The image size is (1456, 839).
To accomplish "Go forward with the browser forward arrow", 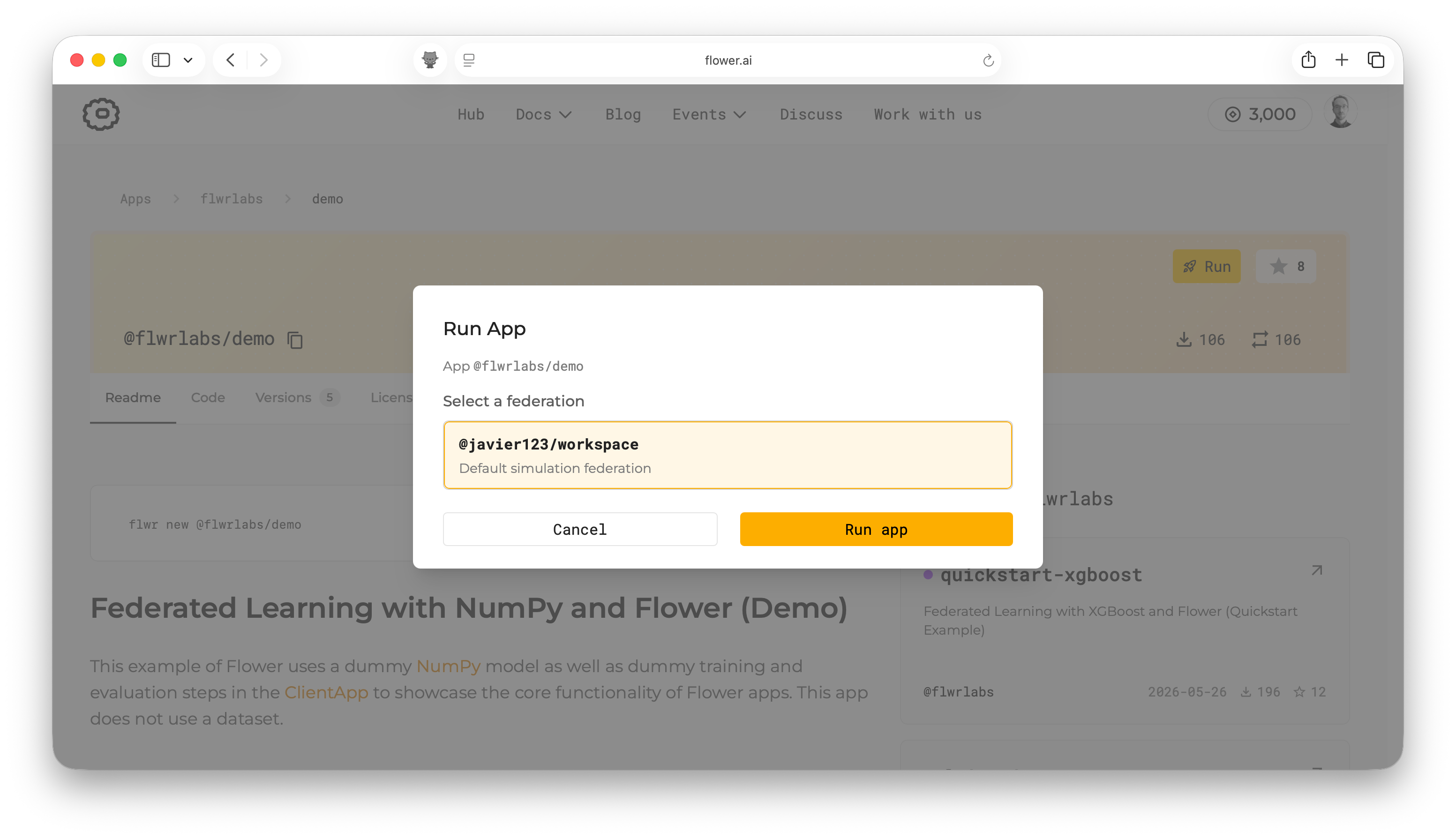I will point(263,60).
